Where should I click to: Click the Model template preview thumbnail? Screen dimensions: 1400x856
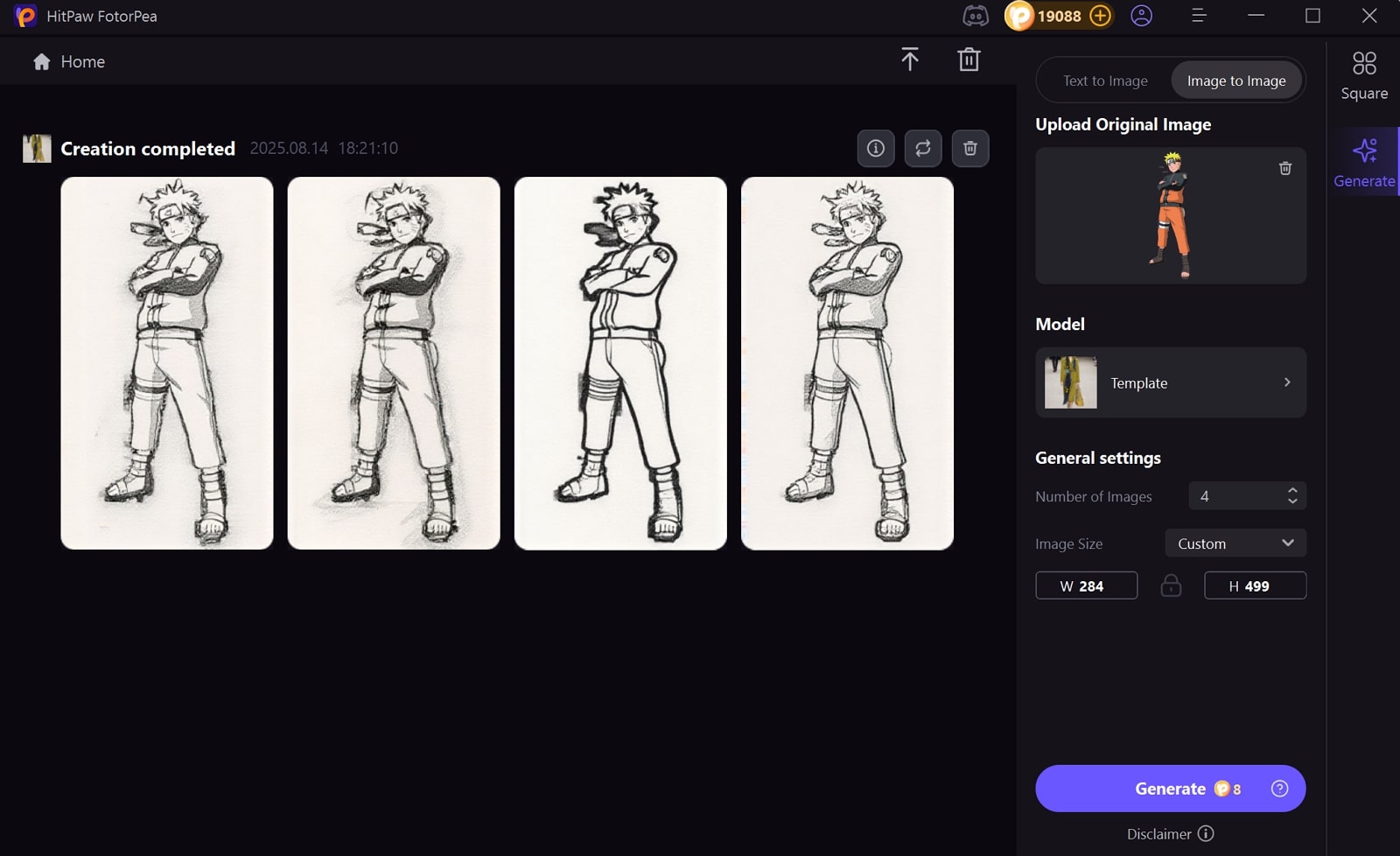[x=1071, y=382]
